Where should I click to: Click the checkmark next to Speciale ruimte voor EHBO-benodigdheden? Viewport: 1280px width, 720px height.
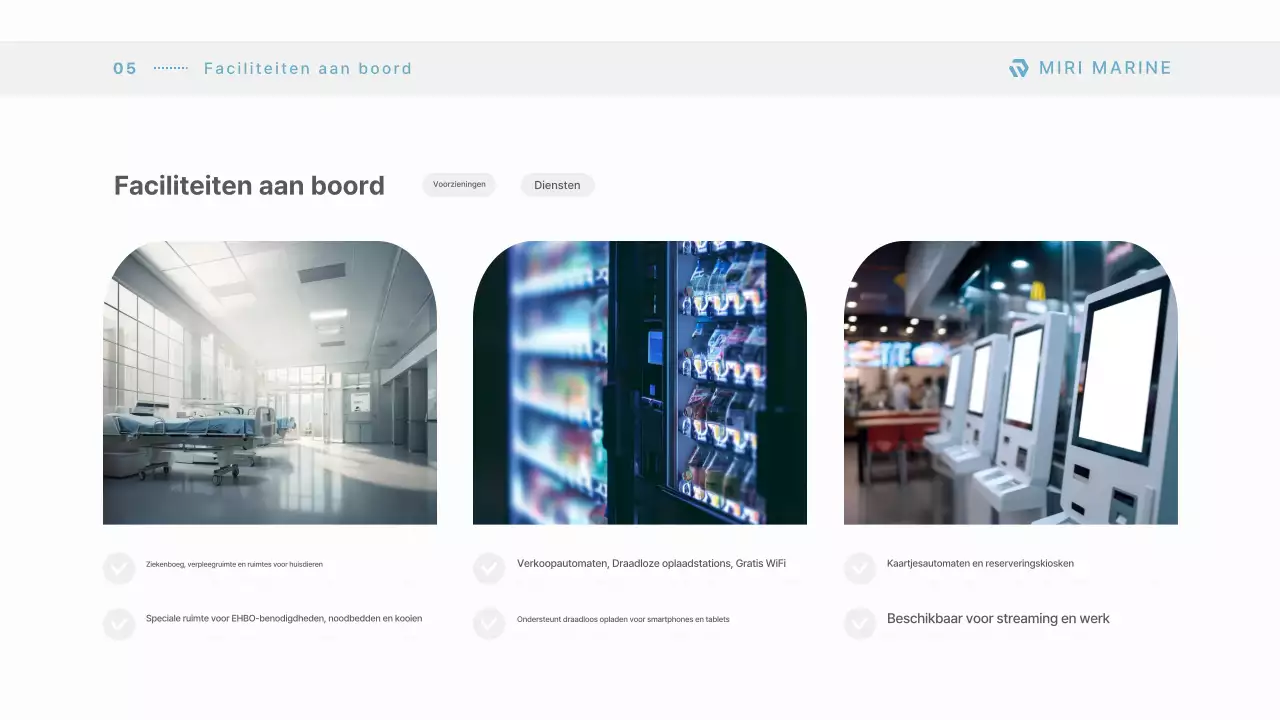(x=119, y=622)
